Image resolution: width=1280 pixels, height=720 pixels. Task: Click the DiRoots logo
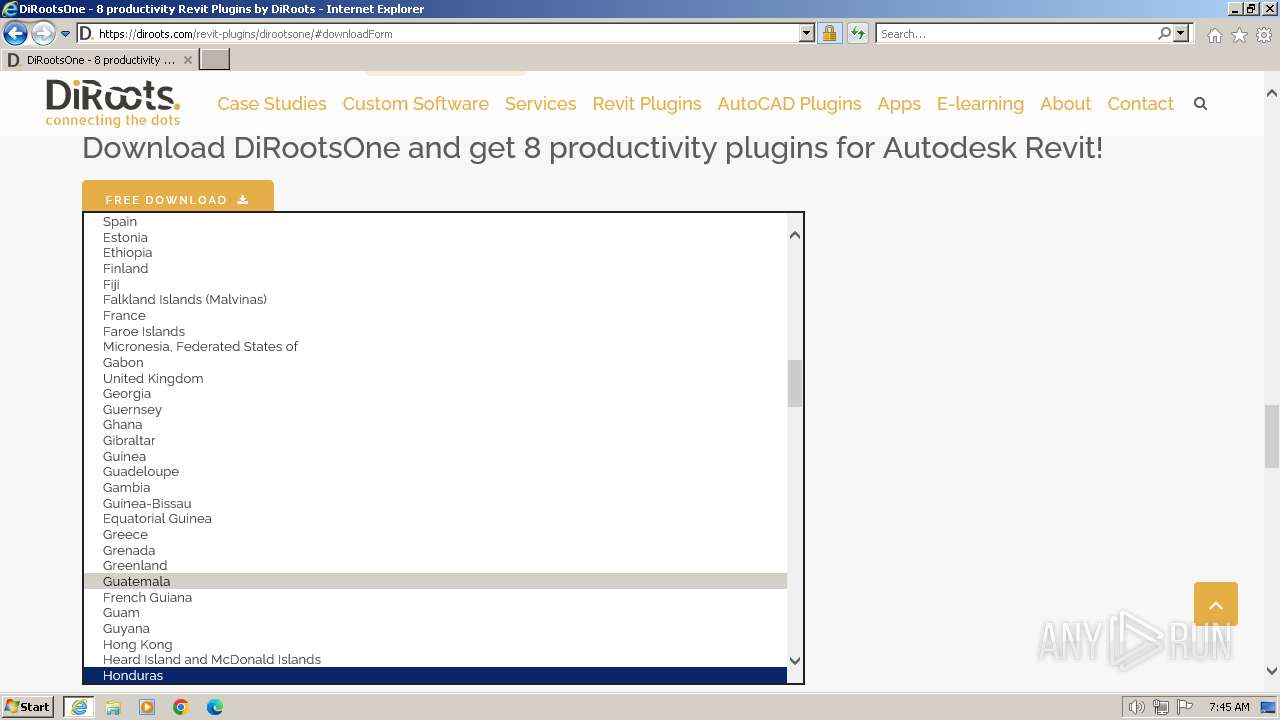113,103
